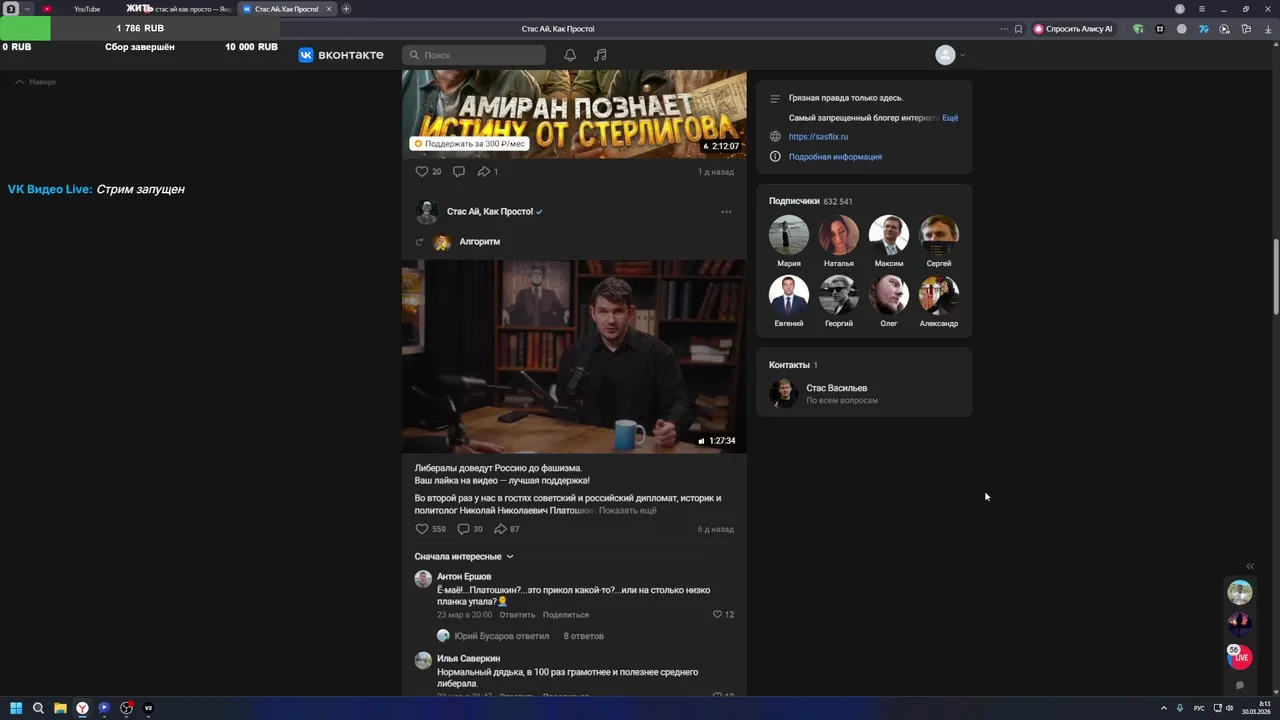Open the globe extension in toolbar
1280x720 pixels.
point(1182,29)
